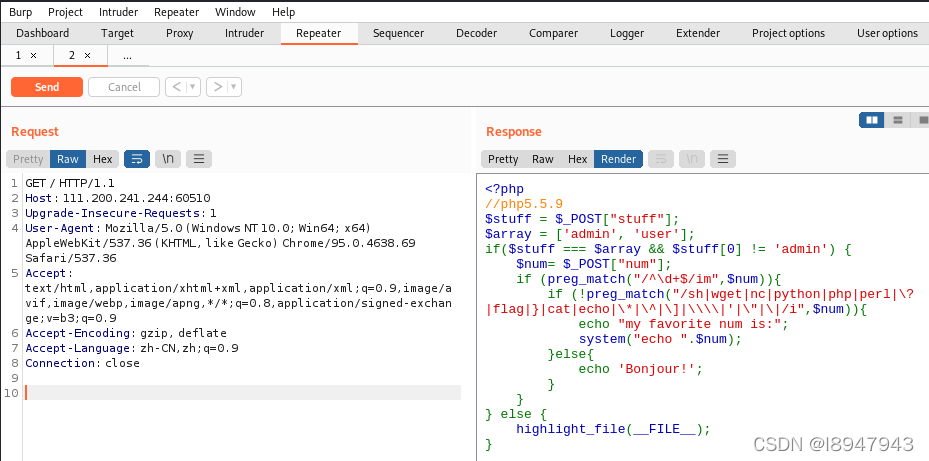Open the Help menu

coord(283,12)
